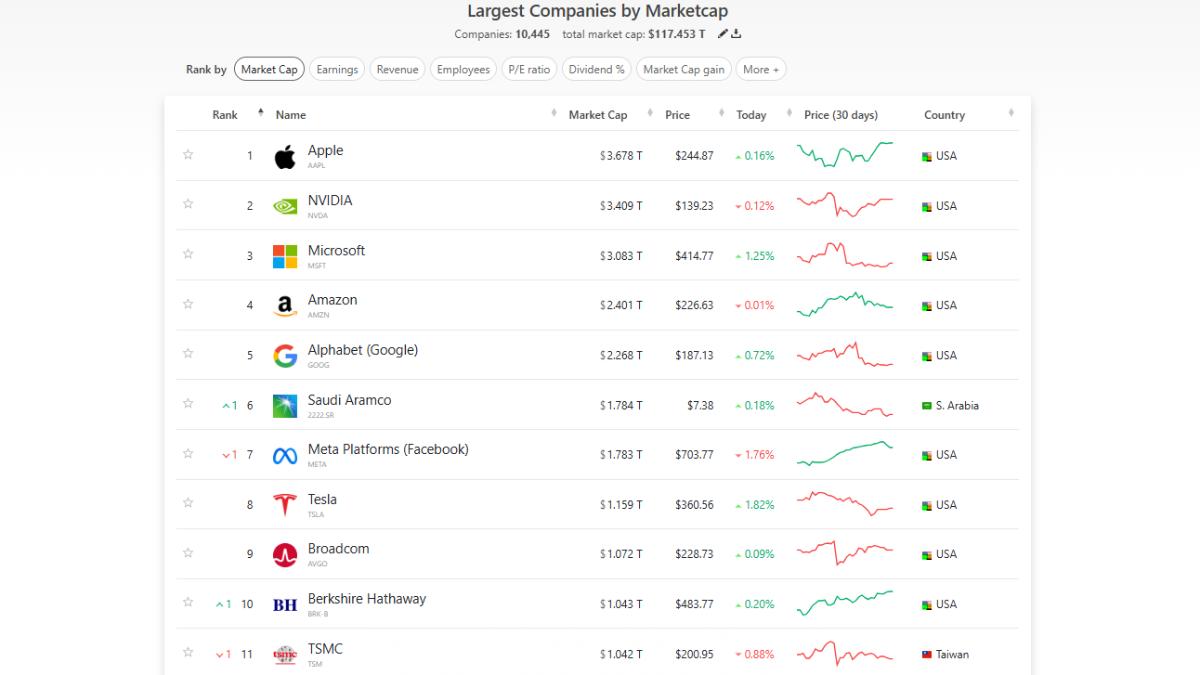Open the Alphabet (Google) company page
This screenshot has height=675, width=1200.
point(362,350)
